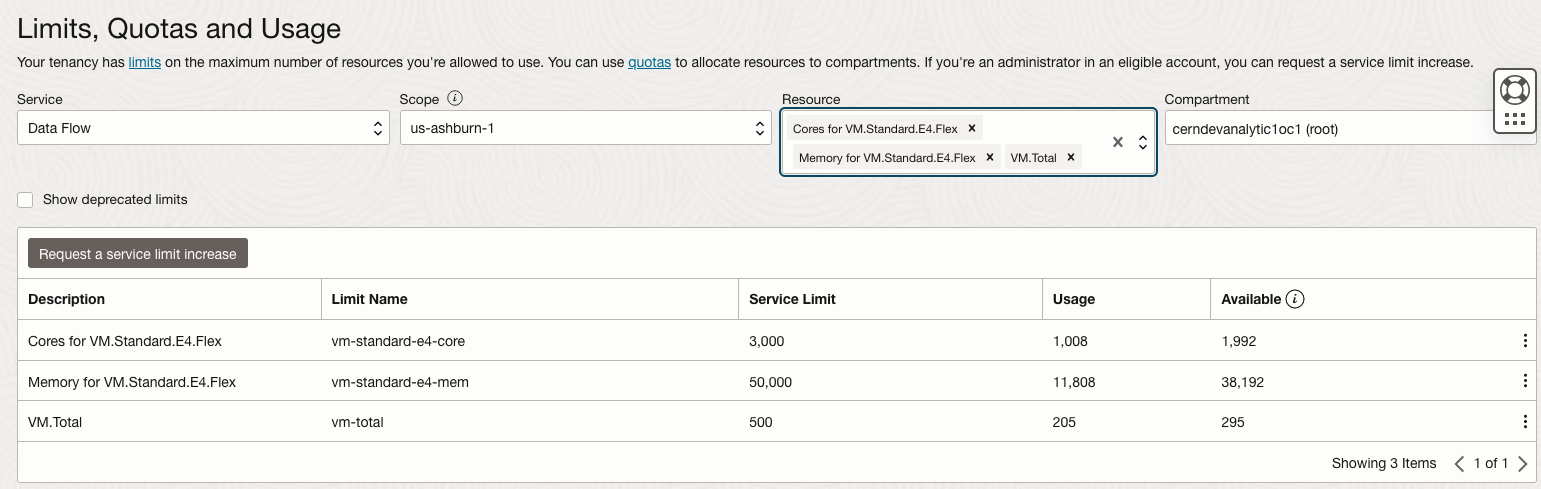Click the Limits, Quotas and Usage heading
Screen dimensions: 1541x489
179,29
